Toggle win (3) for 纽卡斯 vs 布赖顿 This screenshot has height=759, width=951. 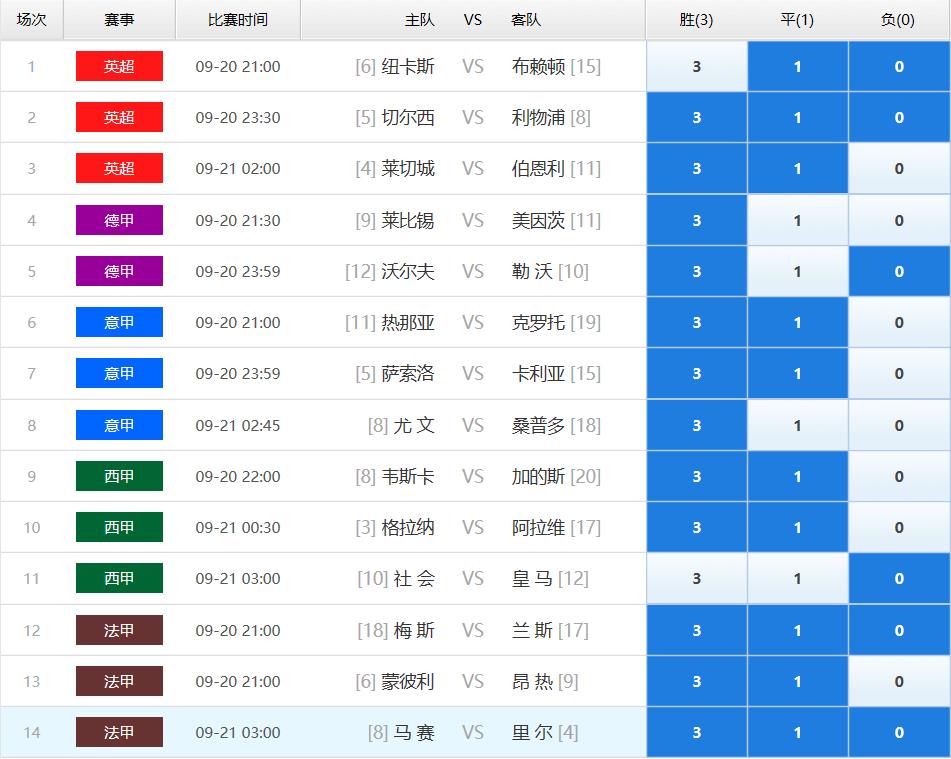click(696, 66)
